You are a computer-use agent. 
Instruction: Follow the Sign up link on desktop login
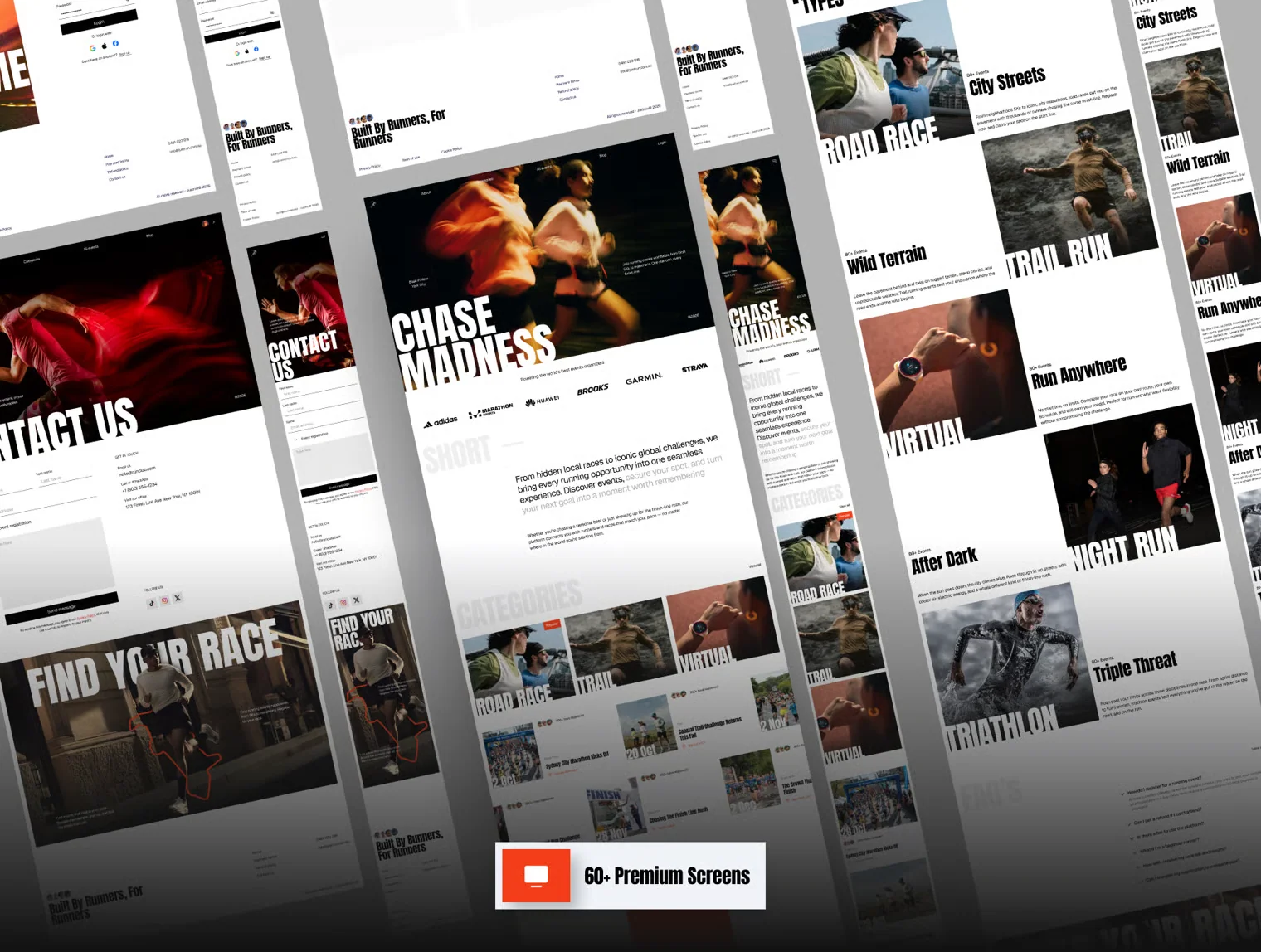[x=124, y=54]
